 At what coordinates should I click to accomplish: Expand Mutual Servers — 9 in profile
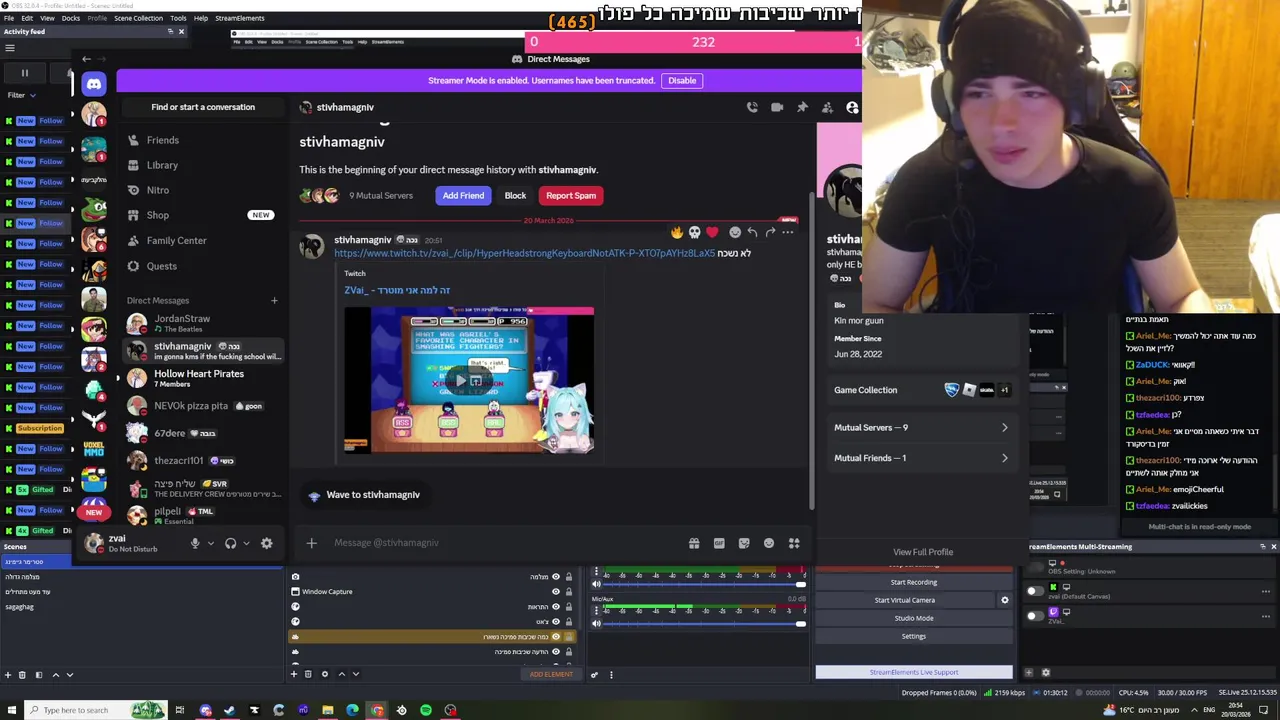tap(921, 427)
